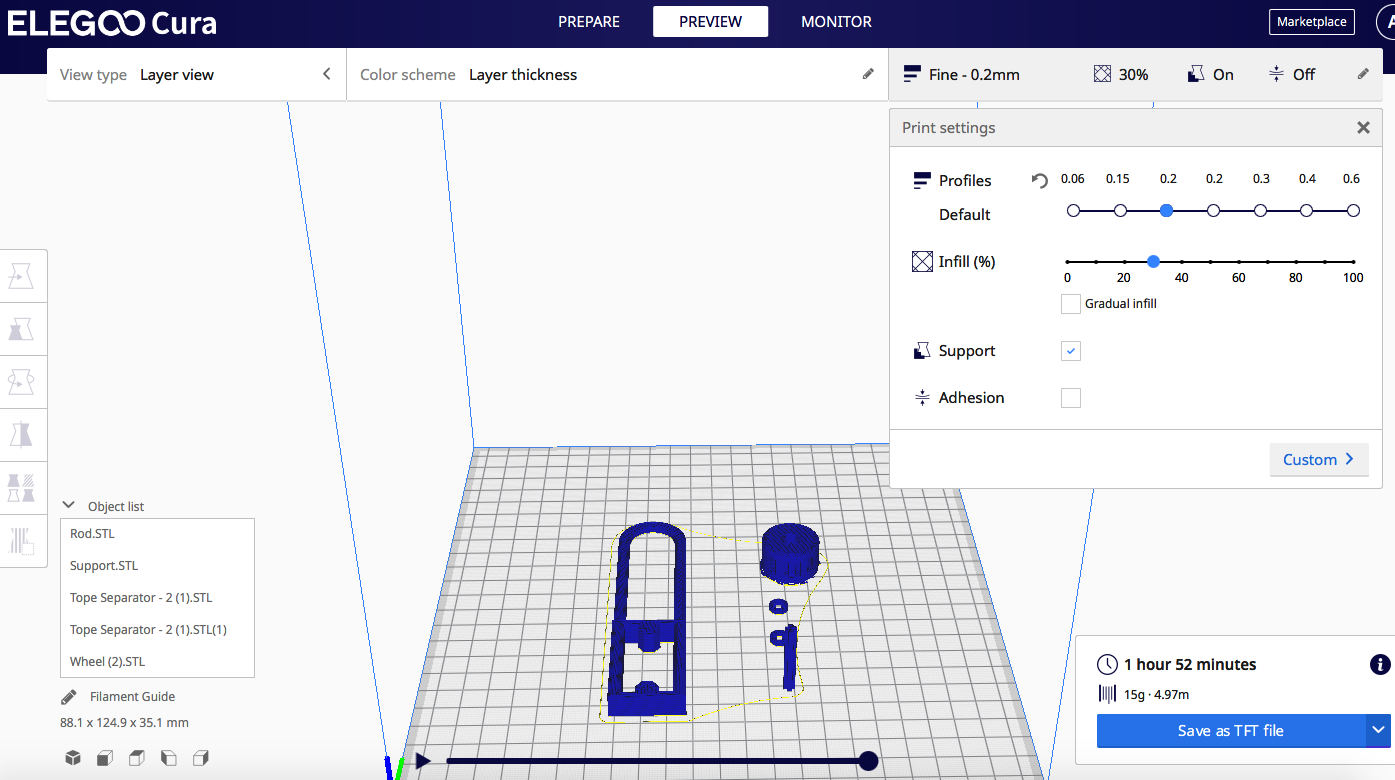
Task: Open the Marketplace
Action: click(x=1312, y=22)
